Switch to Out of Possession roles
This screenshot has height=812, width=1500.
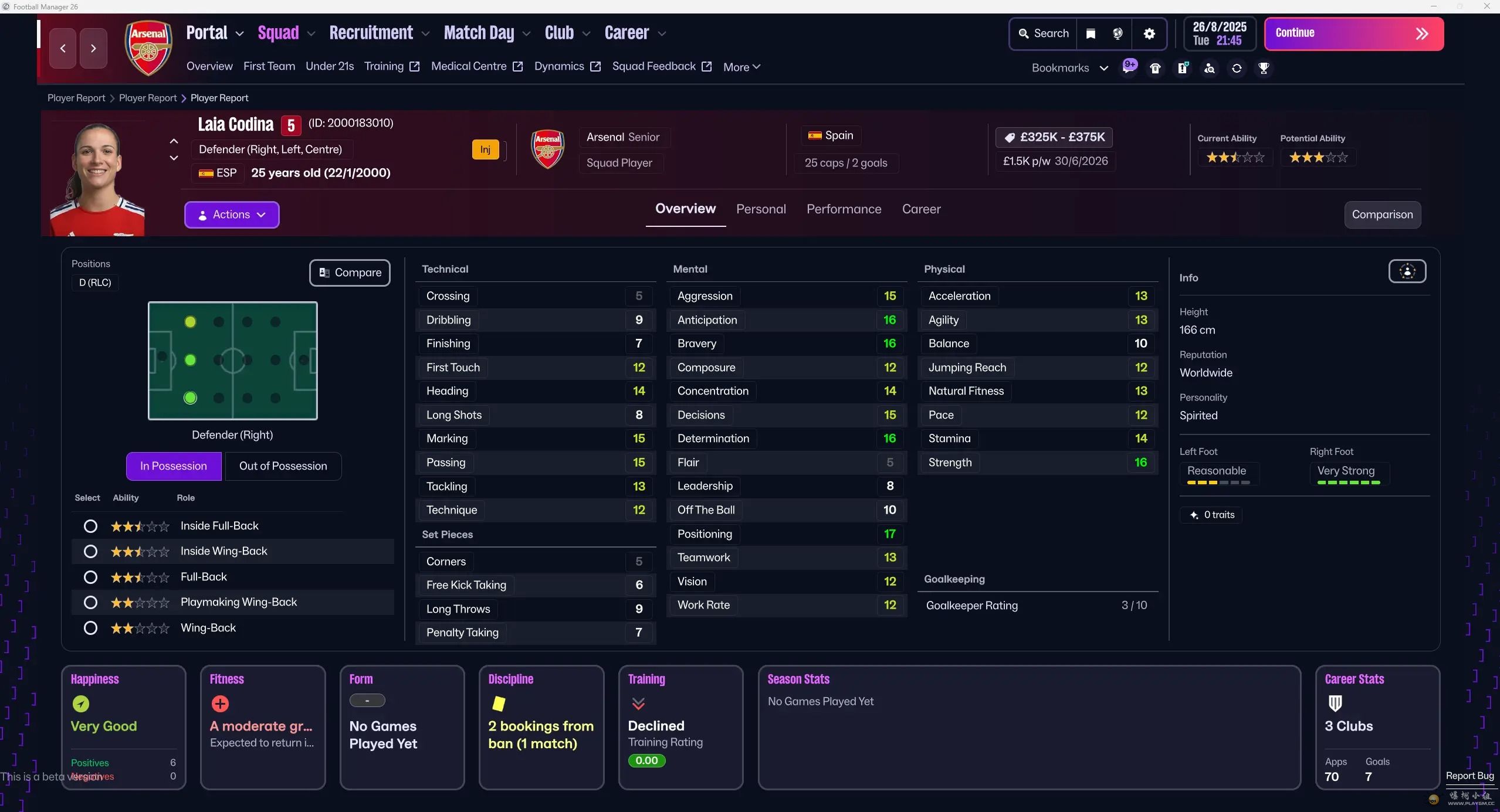tap(283, 466)
